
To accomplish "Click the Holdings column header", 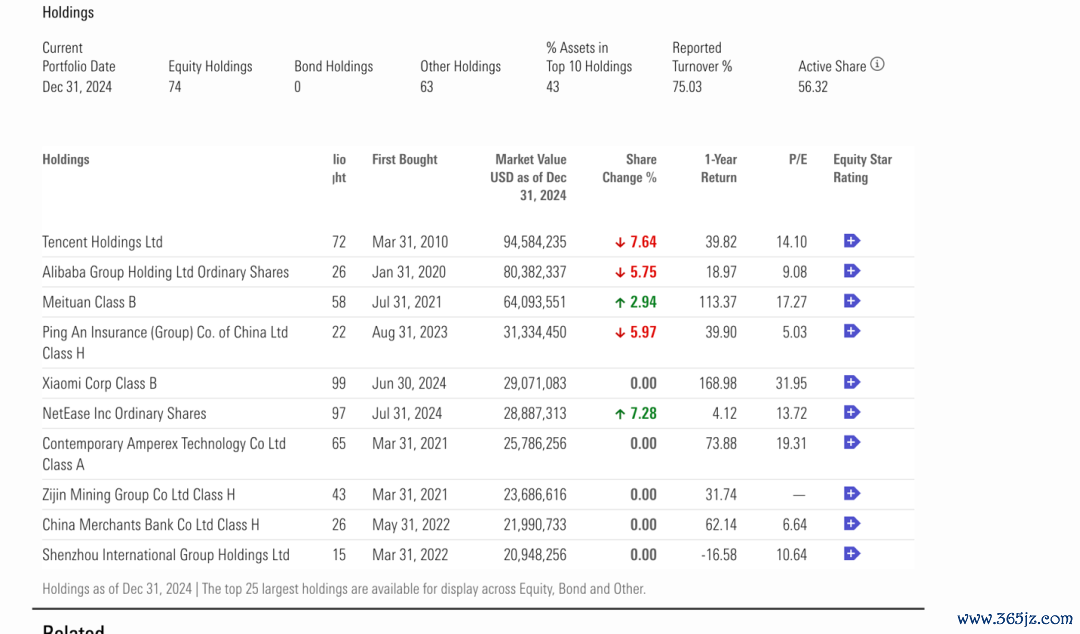I will tap(65, 159).
